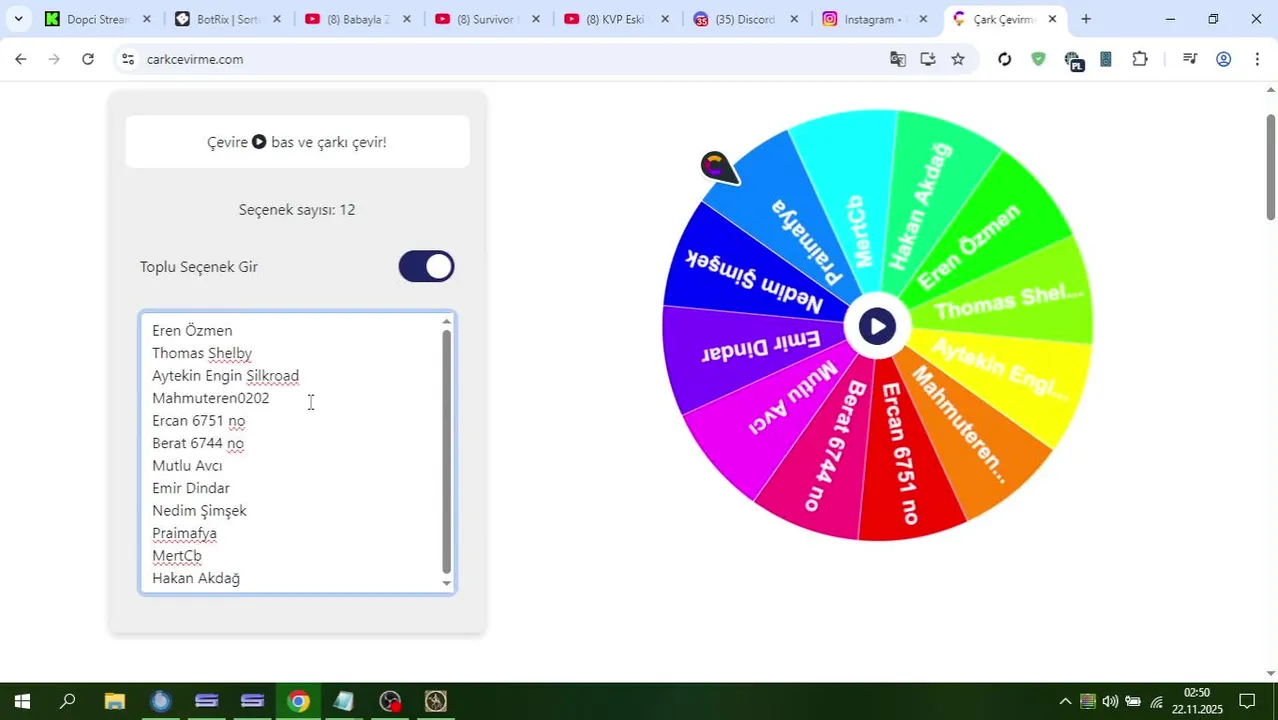
Task: Open a new browser tab
Action: click(x=1086, y=19)
